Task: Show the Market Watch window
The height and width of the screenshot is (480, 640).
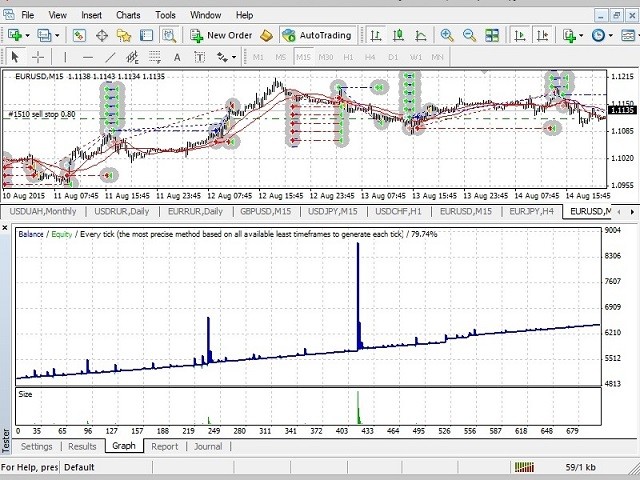Action: pos(79,36)
